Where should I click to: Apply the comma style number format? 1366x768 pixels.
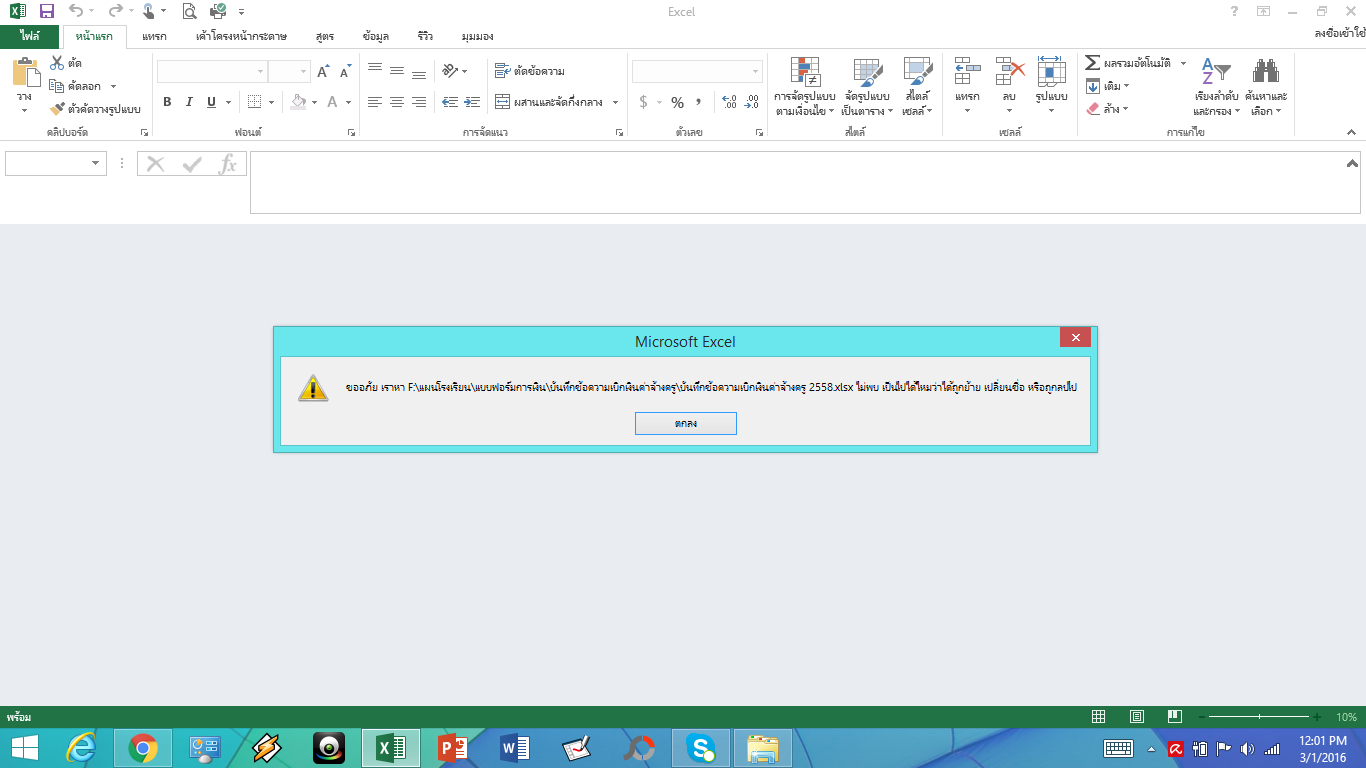click(699, 102)
